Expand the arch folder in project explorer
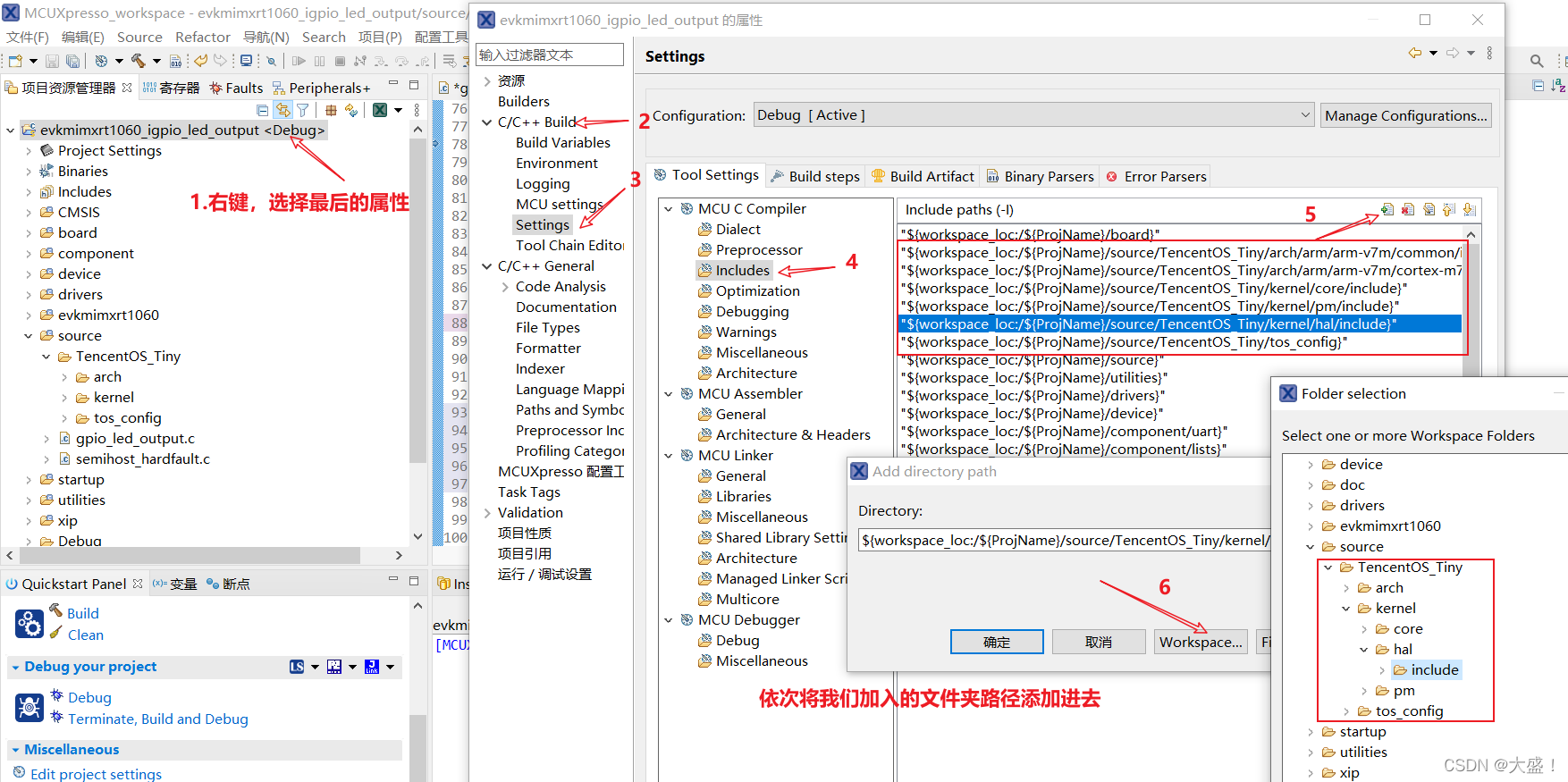 [64, 377]
